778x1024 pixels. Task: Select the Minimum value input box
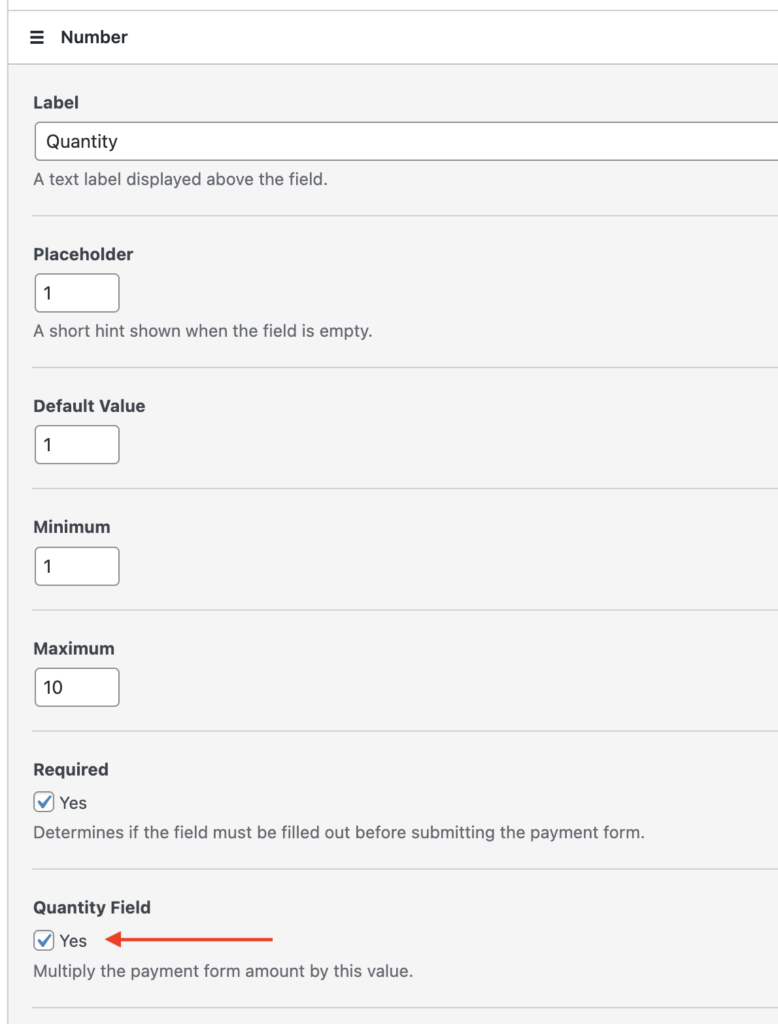coord(76,566)
